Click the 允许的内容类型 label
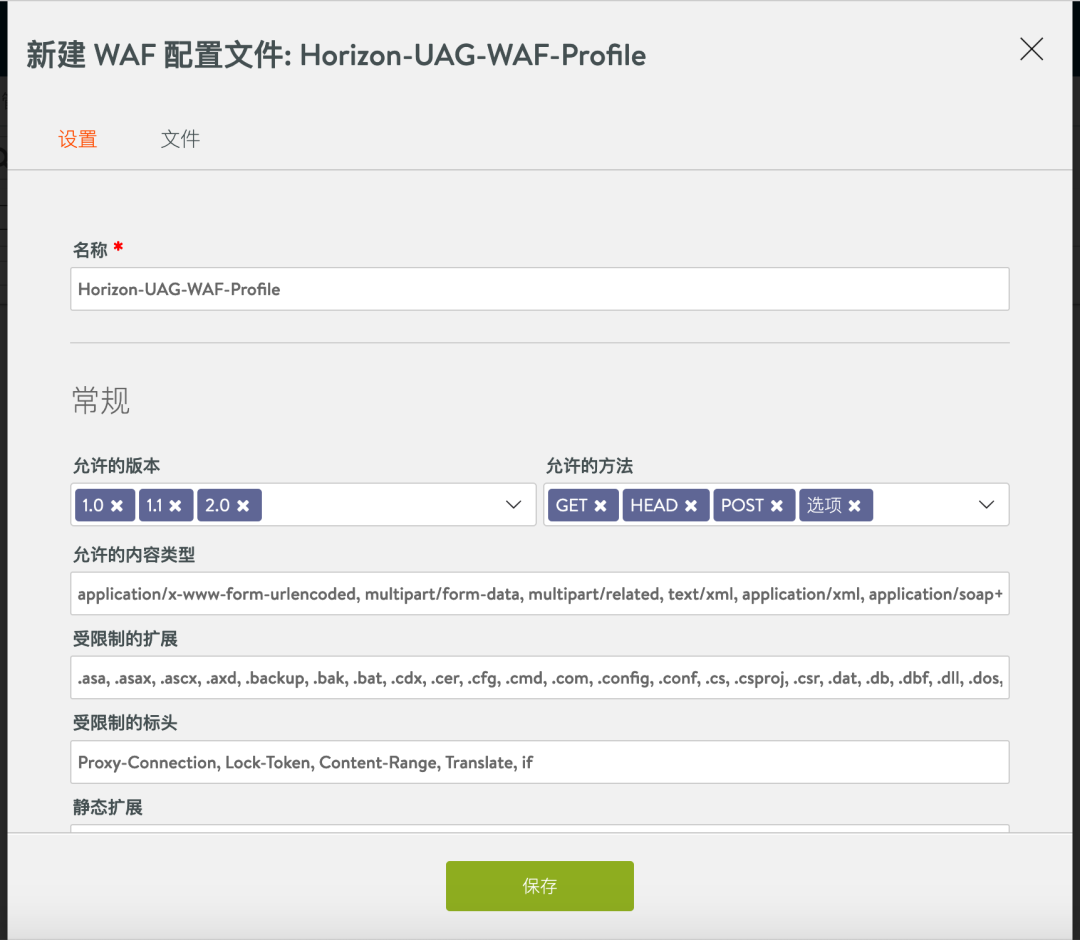1080x940 pixels. click(x=134, y=555)
